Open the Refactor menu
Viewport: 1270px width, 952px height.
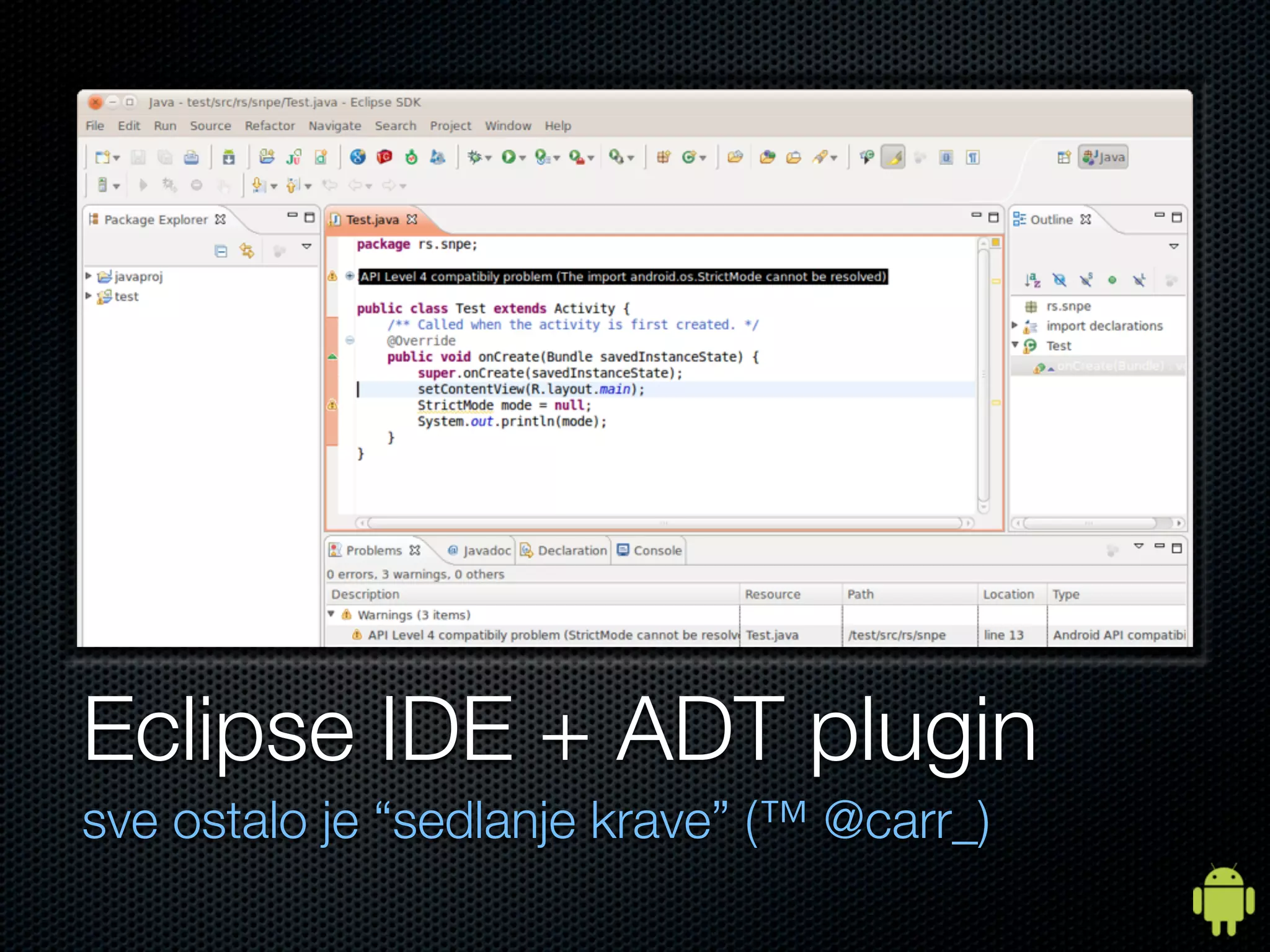coord(270,126)
